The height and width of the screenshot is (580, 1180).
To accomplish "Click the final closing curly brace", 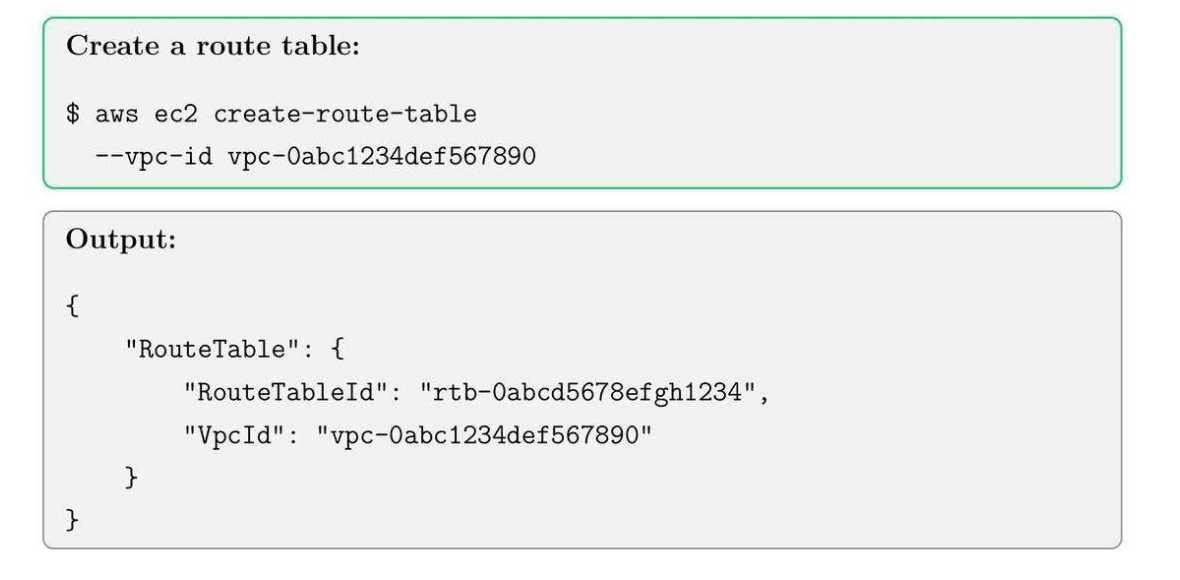I will pos(72,521).
